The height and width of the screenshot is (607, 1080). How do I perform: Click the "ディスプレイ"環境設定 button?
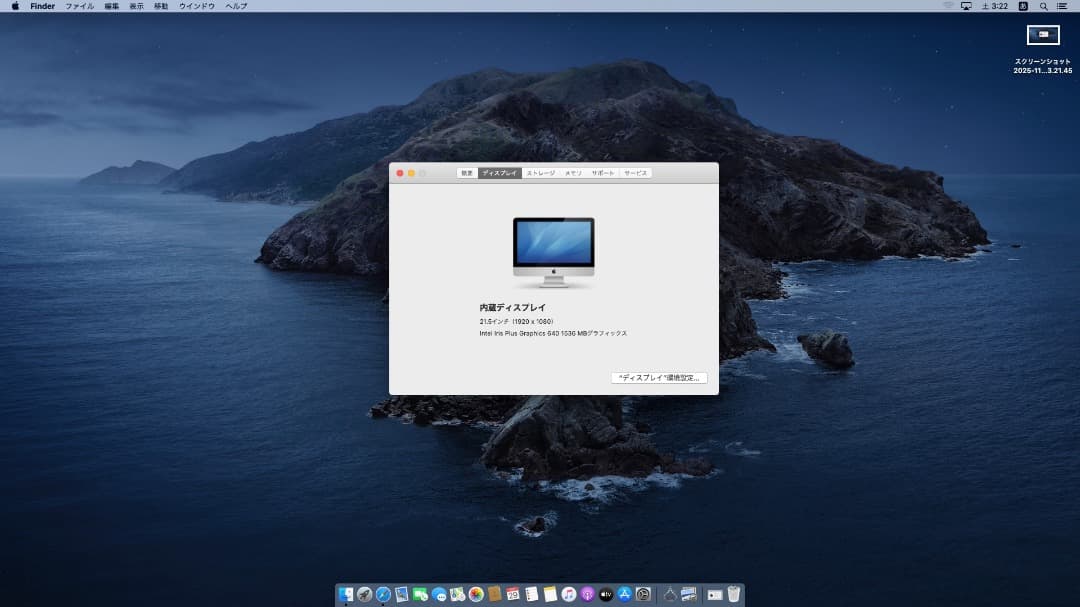pyautogui.click(x=660, y=377)
